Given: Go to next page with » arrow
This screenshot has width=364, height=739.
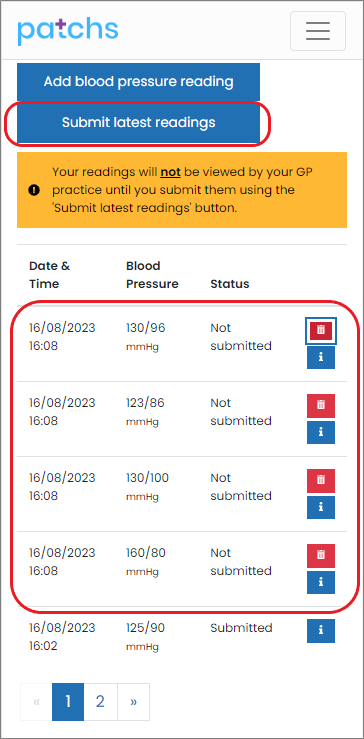Looking at the screenshot, I should [x=133, y=702].
